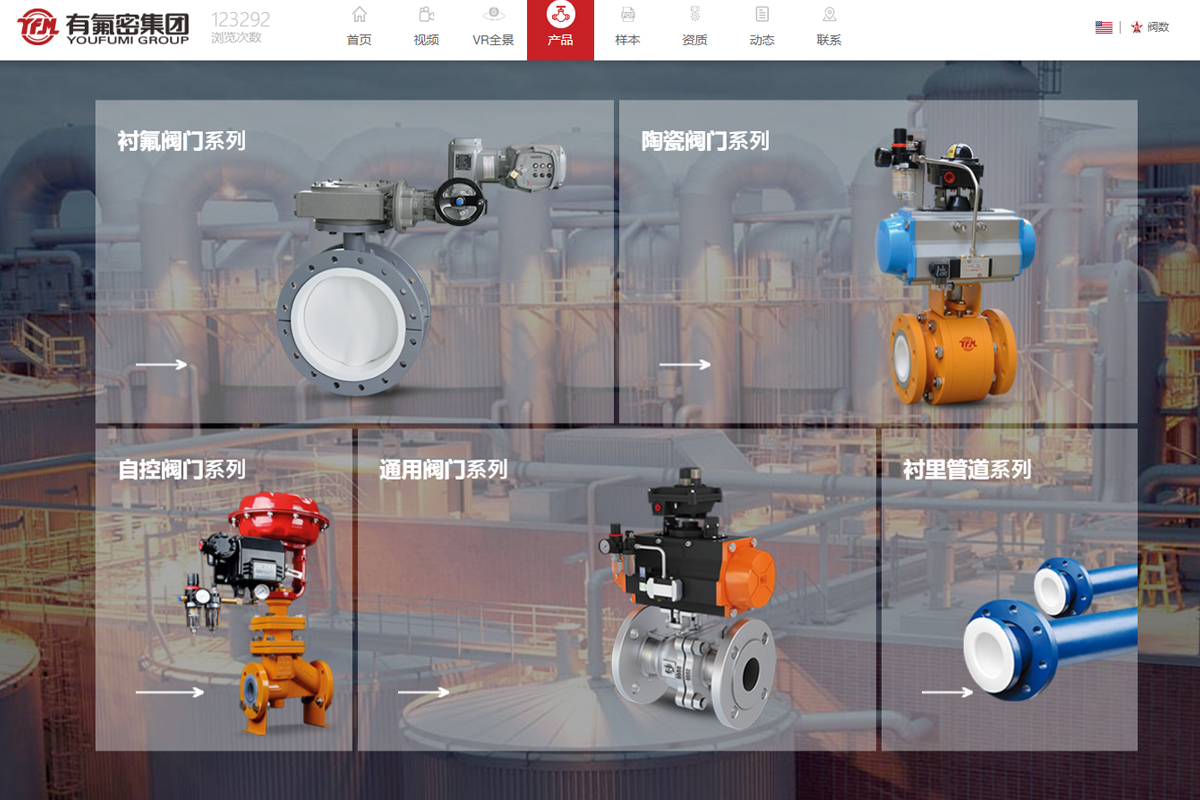Open the 陶瓷阀门系列 heading
The height and width of the screenshot is (800, 1200).
point(705,141)
